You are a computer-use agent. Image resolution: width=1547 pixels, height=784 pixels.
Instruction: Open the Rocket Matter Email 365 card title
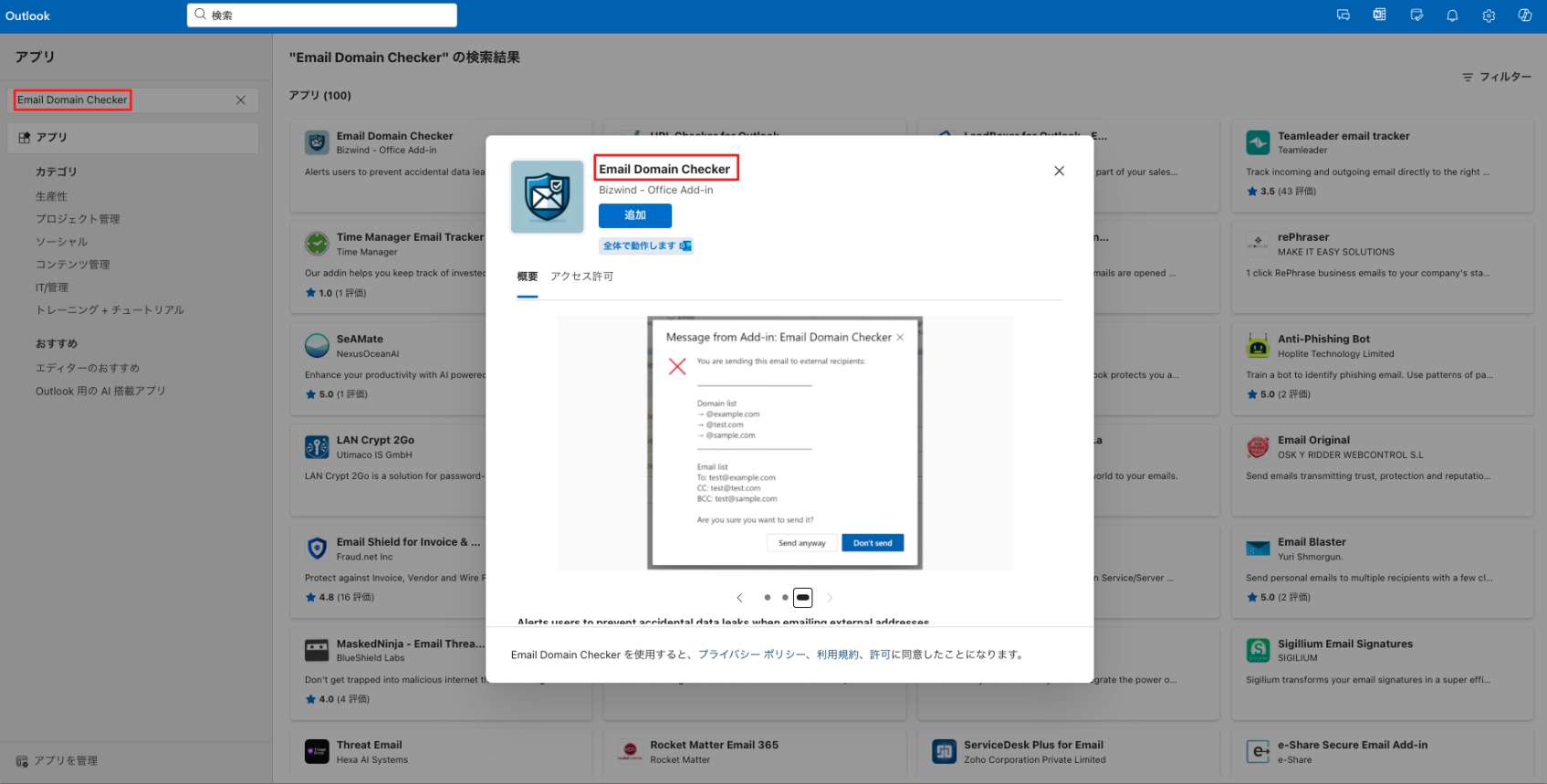[715, 745]
